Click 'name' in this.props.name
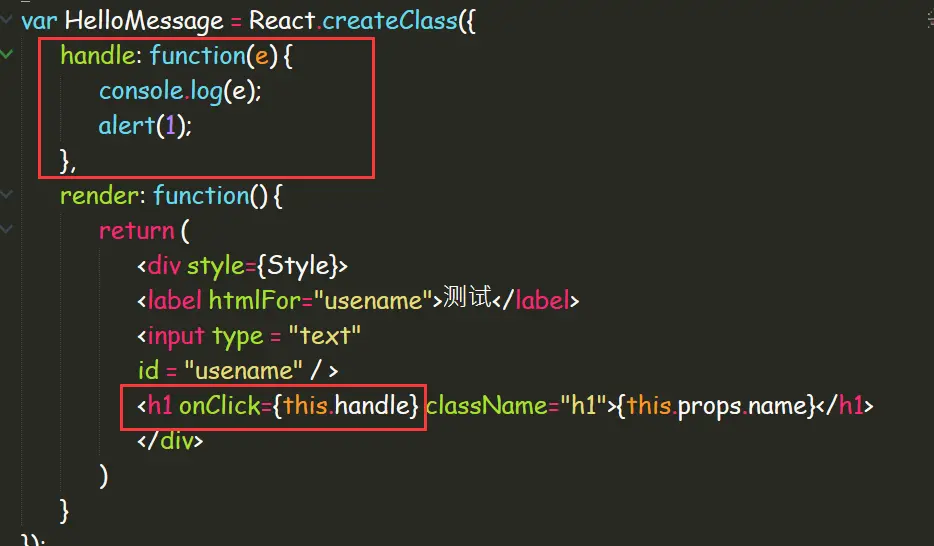Viewport: 934px width, 546px height. tap(777, 406)
